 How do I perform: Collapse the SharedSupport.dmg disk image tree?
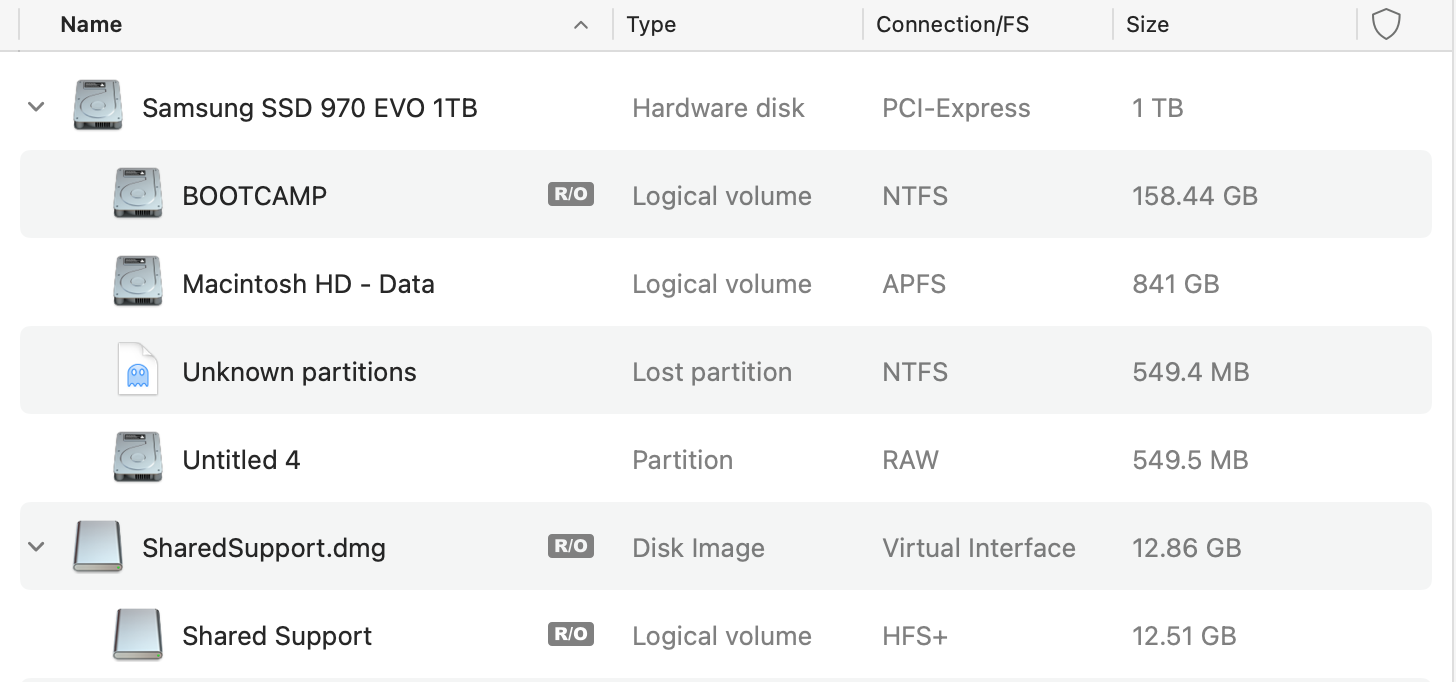click(37, 547)
